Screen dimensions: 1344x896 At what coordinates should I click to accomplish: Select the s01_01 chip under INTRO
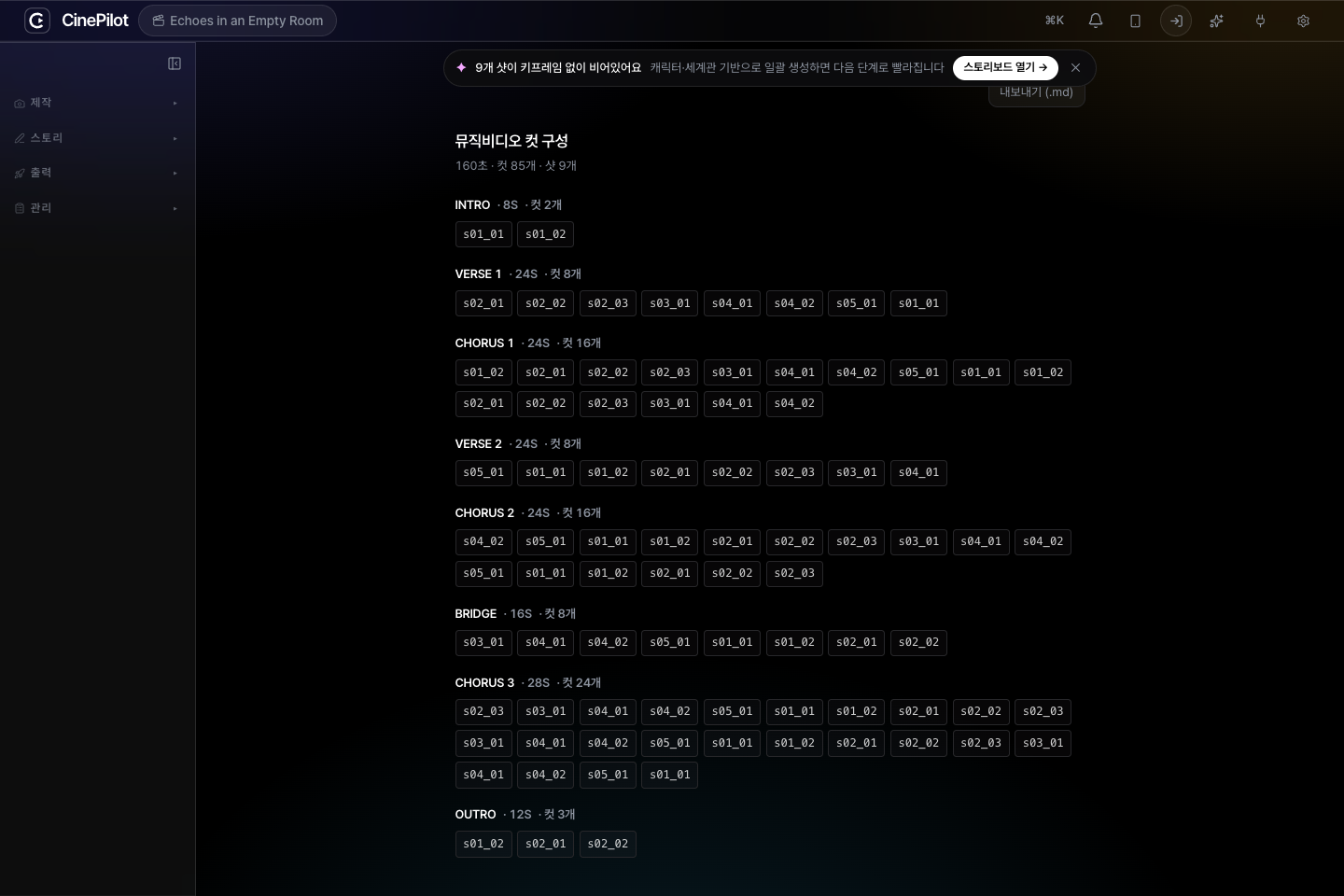click(x=483, y=234)
